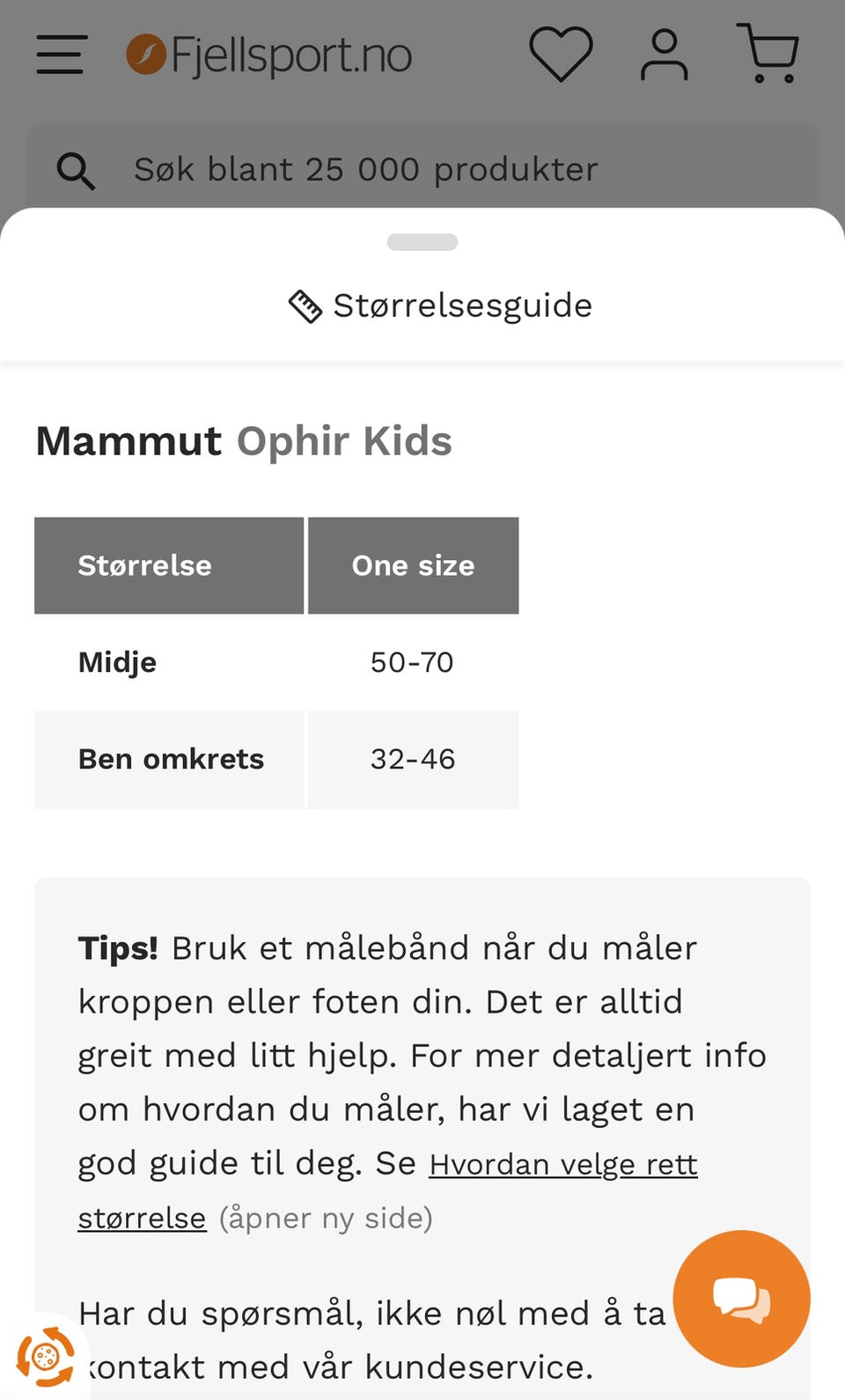Click the 32-46 leg circumference value
The image size is (845, 1400).
click(413, 759)
